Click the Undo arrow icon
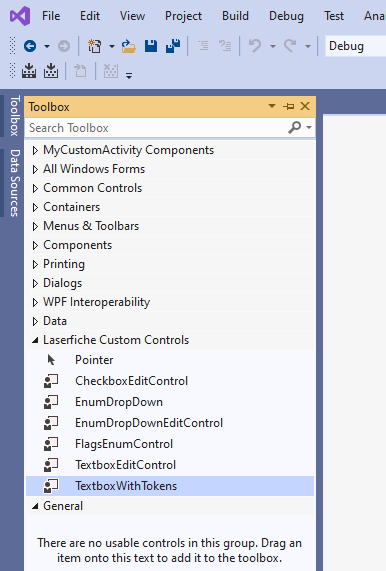 [x=255, y=46]
